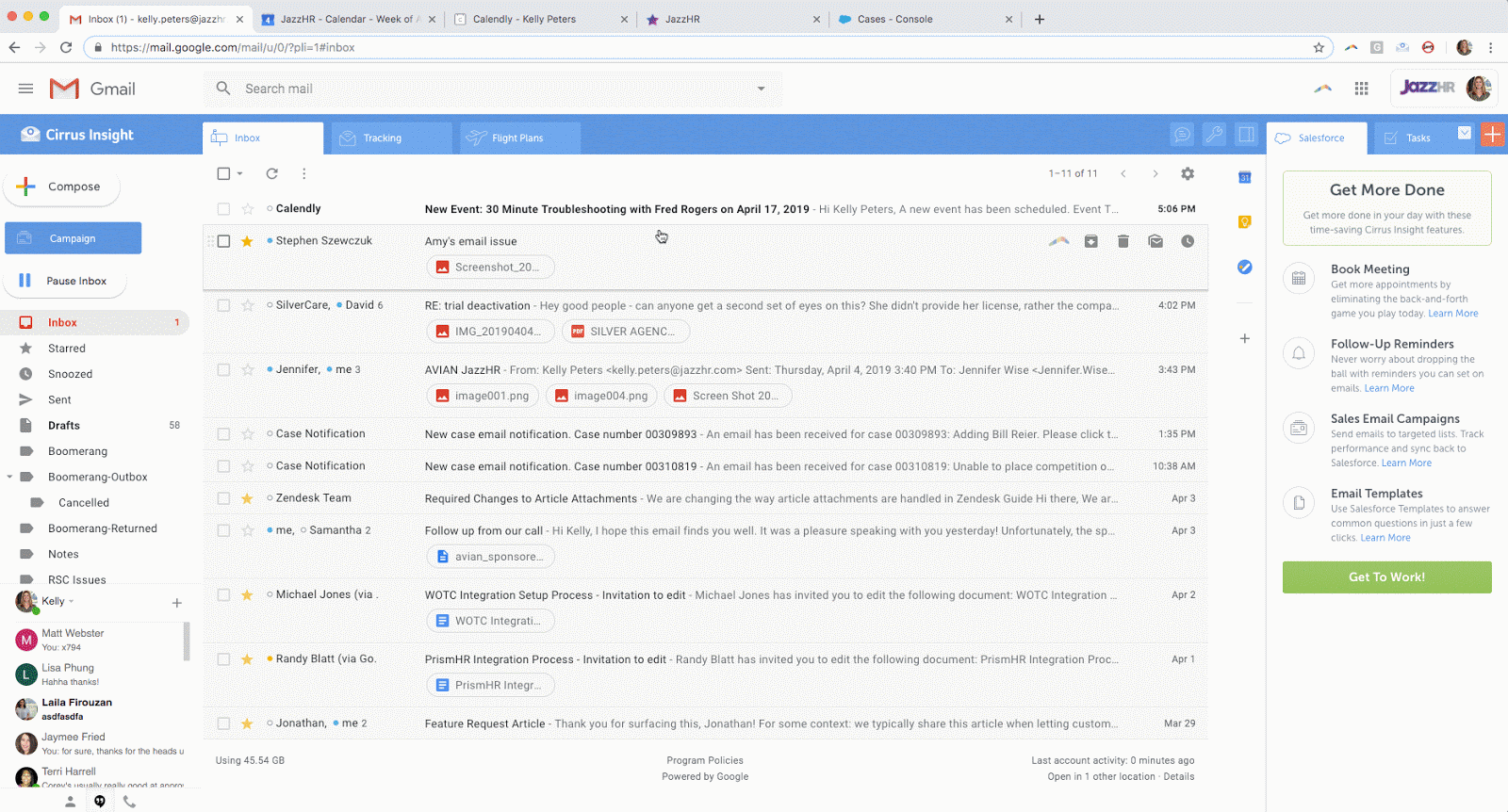Click Learn More under Book Meeting

click(x=1452, y=314)
